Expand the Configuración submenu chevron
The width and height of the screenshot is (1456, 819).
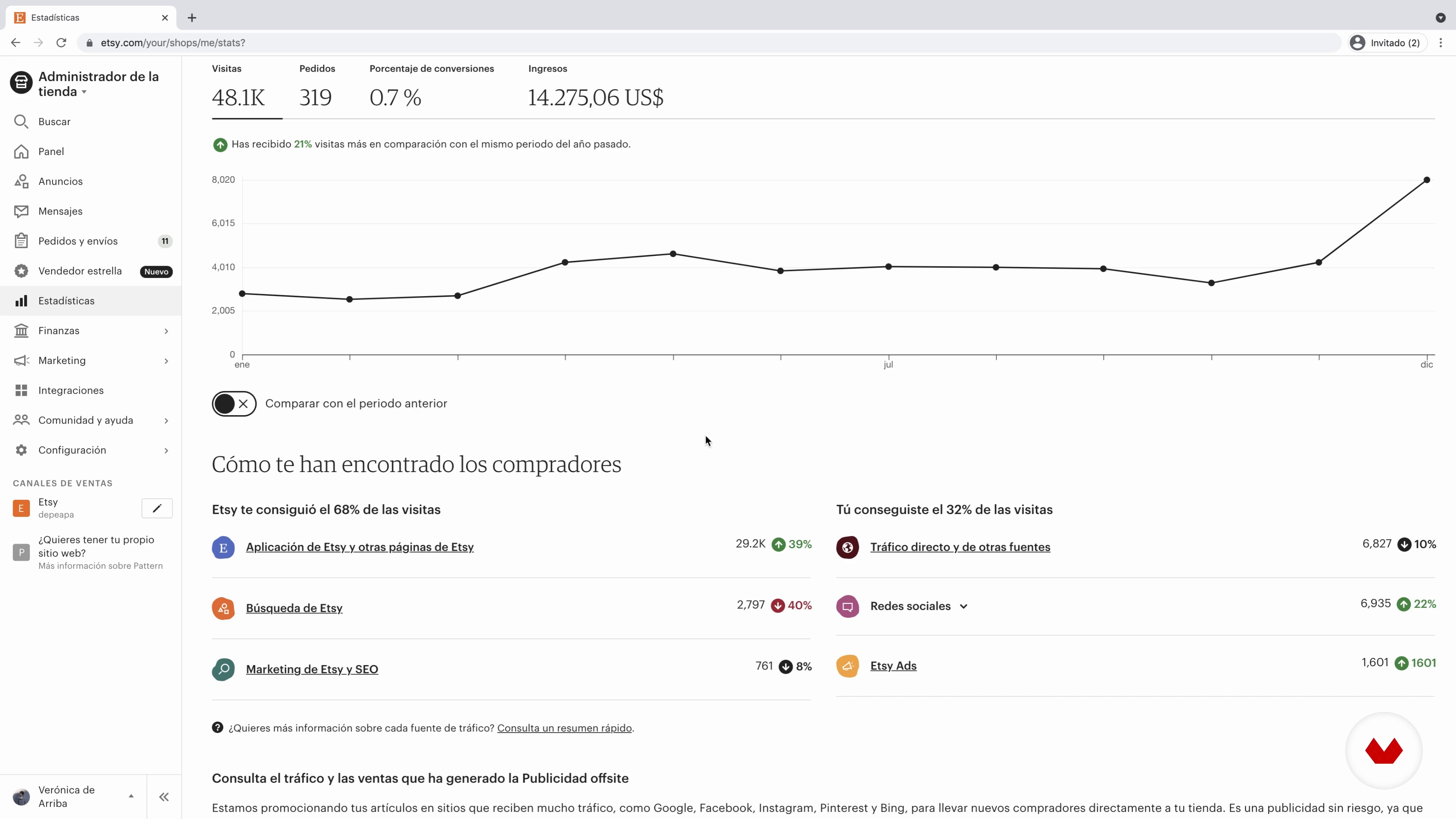pos(166,450)
